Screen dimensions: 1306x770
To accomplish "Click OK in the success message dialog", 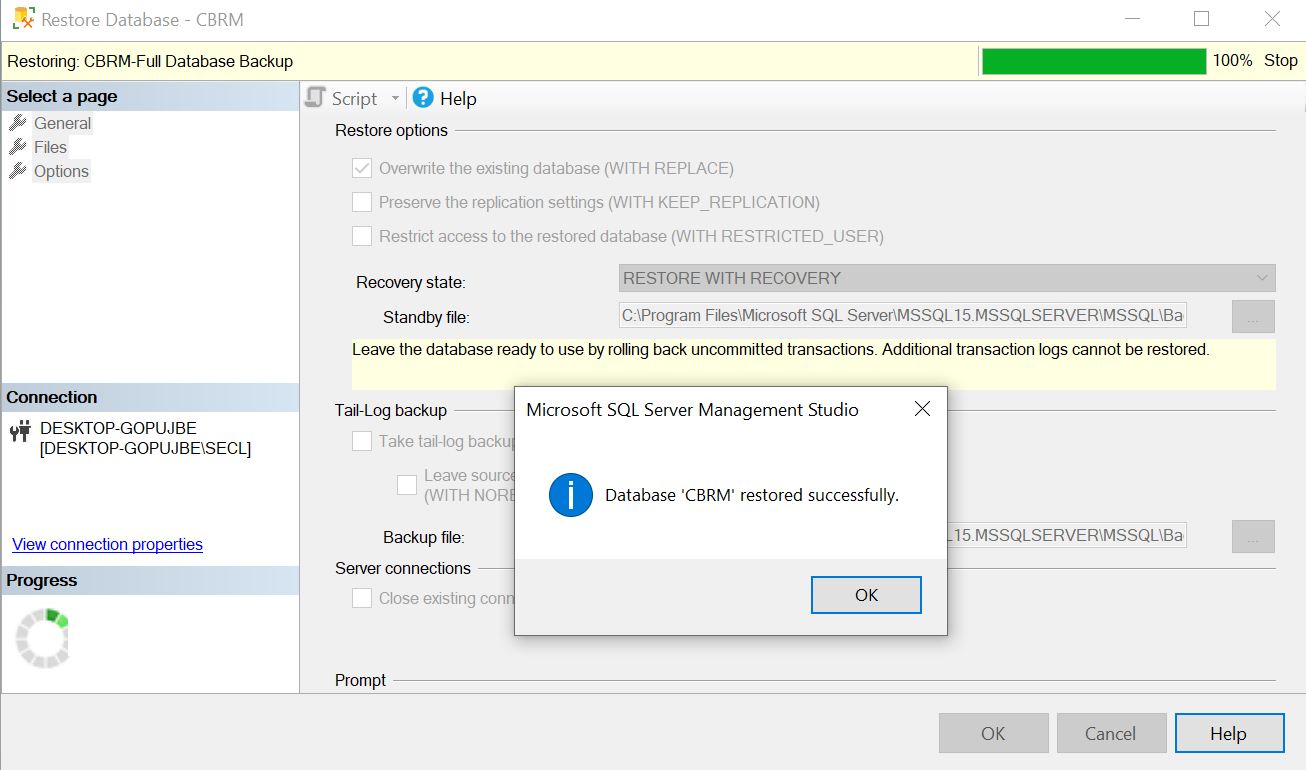I will click(x=866, y=595).
